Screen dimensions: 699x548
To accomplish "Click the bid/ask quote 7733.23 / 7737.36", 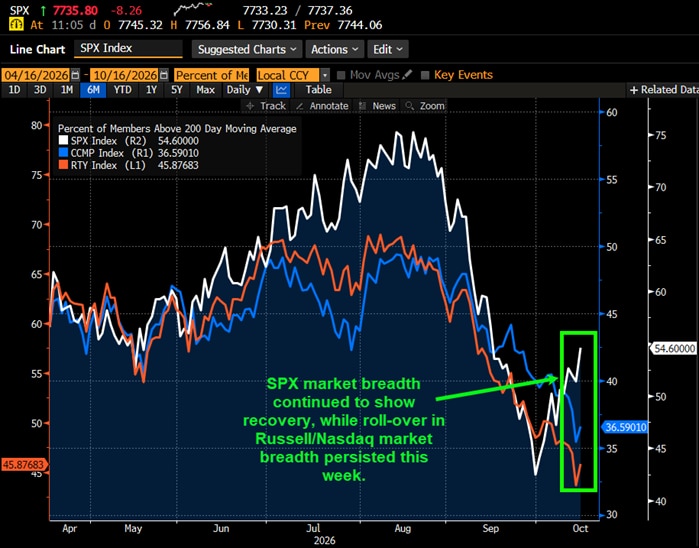I will (x=297, y=10).
